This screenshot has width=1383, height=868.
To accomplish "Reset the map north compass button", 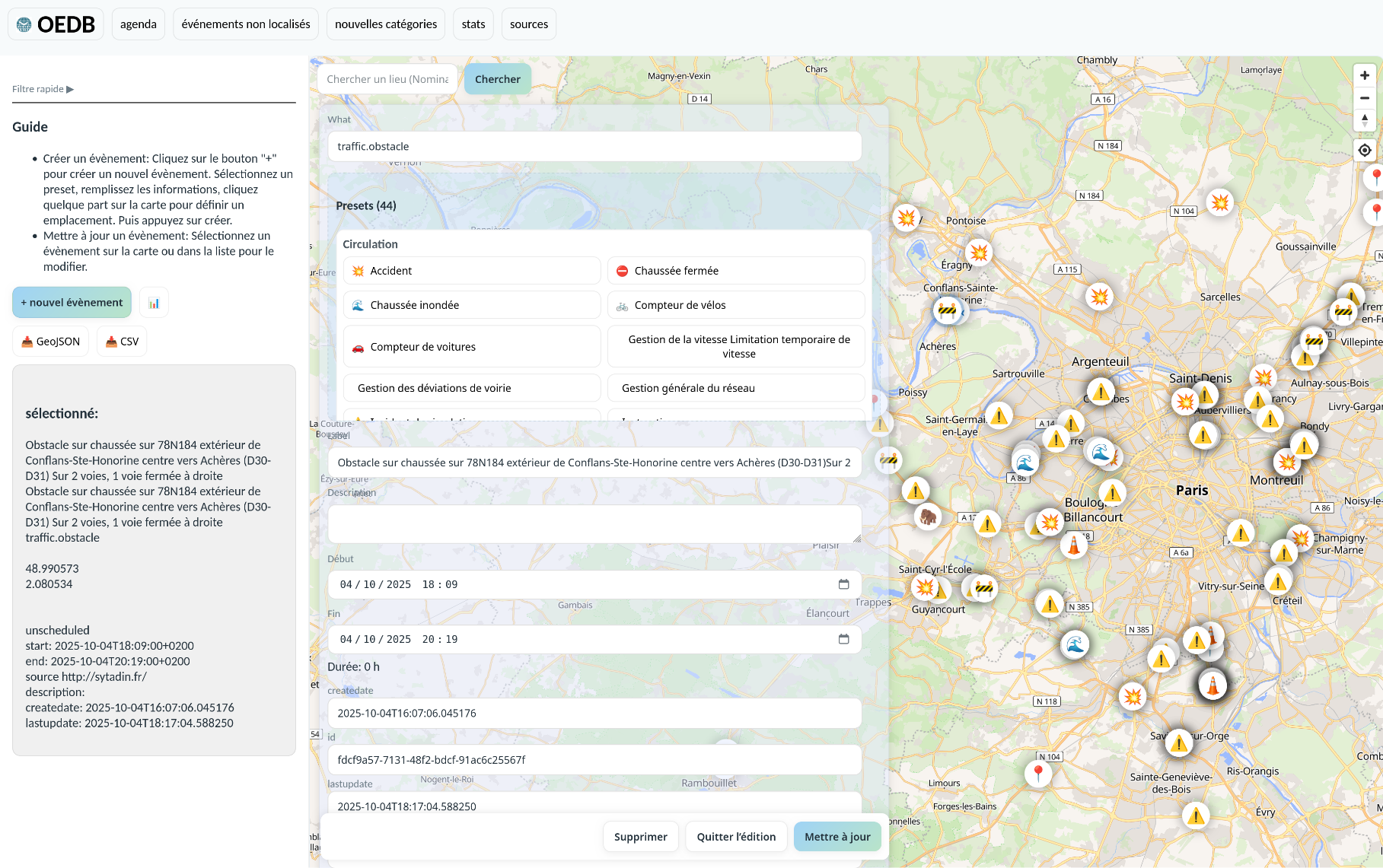I will (1364, 120).
